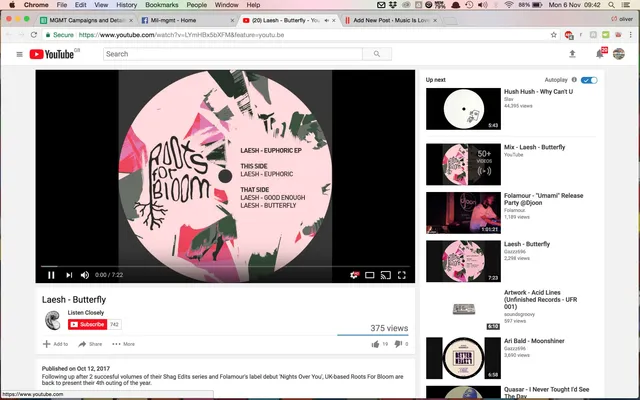640x400 pixels.
Task: Open the Add to playlist dropdown
Action: click(56, 344)
